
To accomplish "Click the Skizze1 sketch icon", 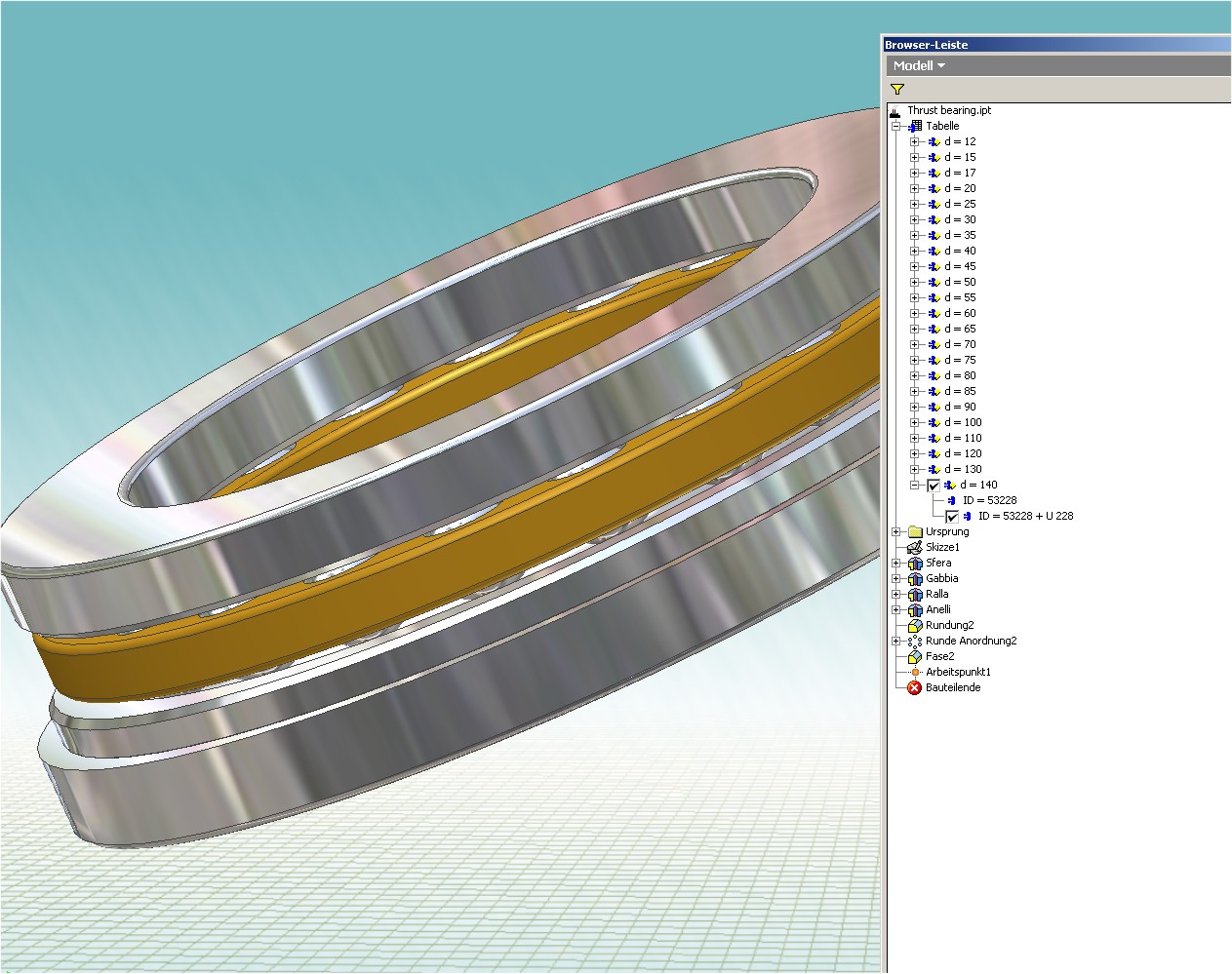I will pos(915,547).
